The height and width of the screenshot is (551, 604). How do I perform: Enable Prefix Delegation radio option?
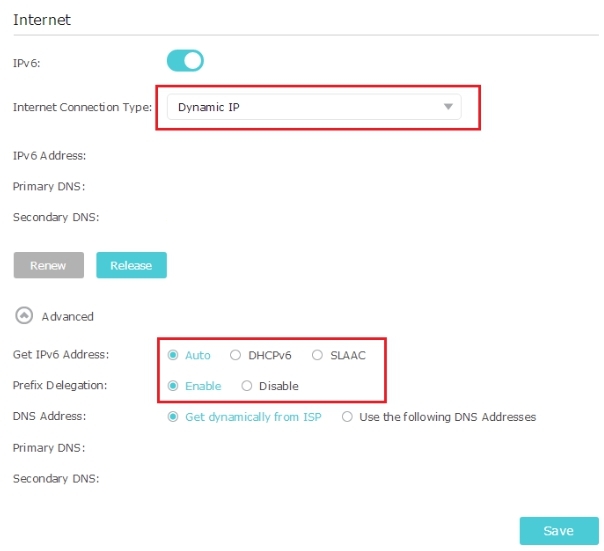click(173, 386)
